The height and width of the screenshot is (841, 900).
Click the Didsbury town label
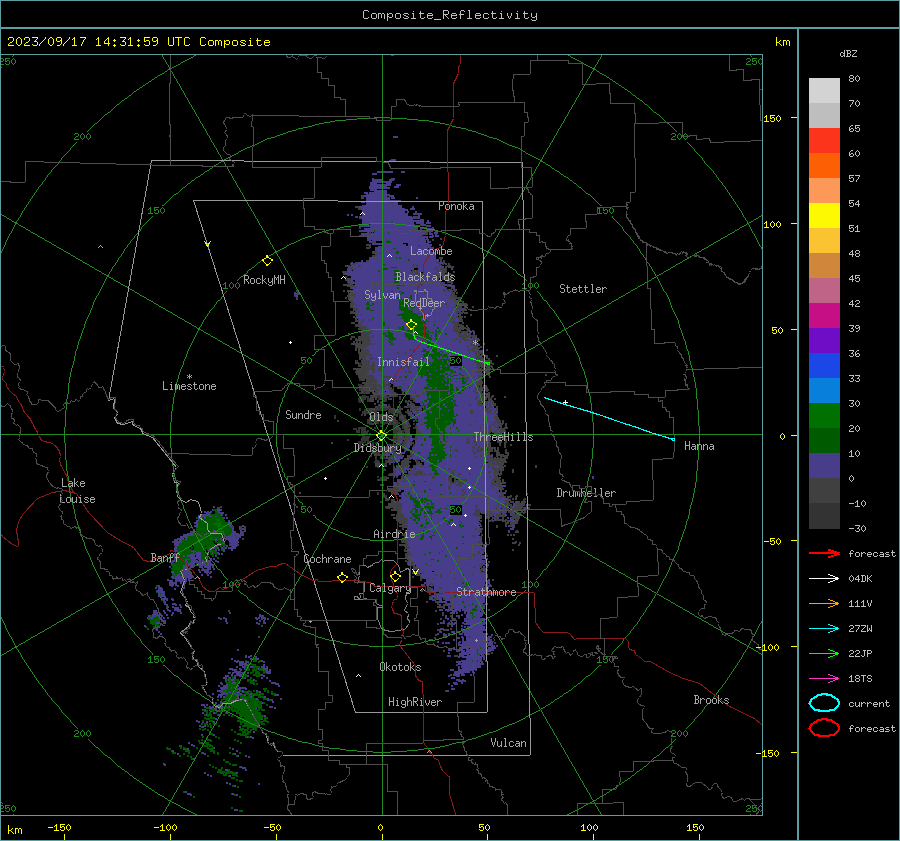pyautogui.click(x=377, y=448)
